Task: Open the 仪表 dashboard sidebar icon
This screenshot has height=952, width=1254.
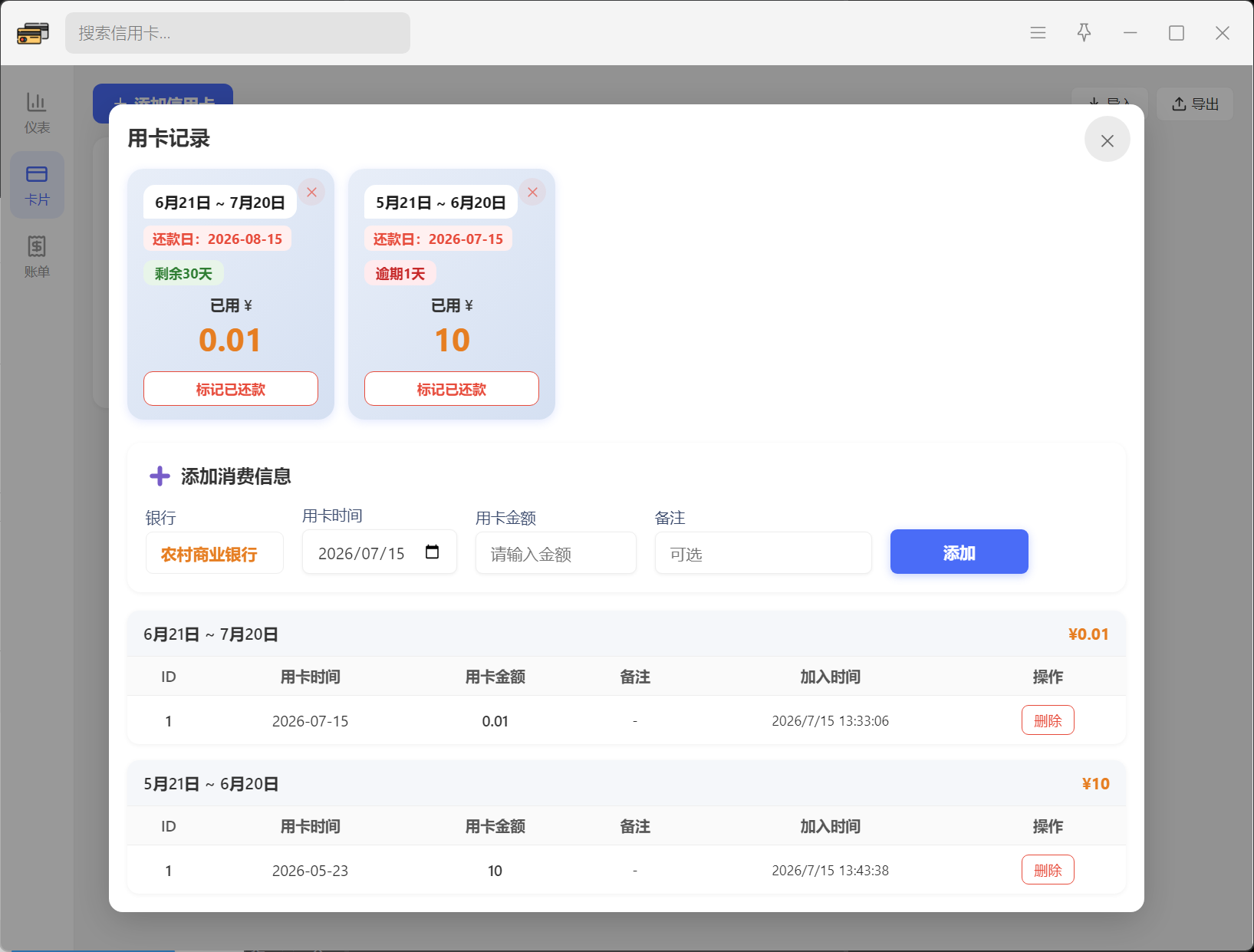Action: (37, 113)
